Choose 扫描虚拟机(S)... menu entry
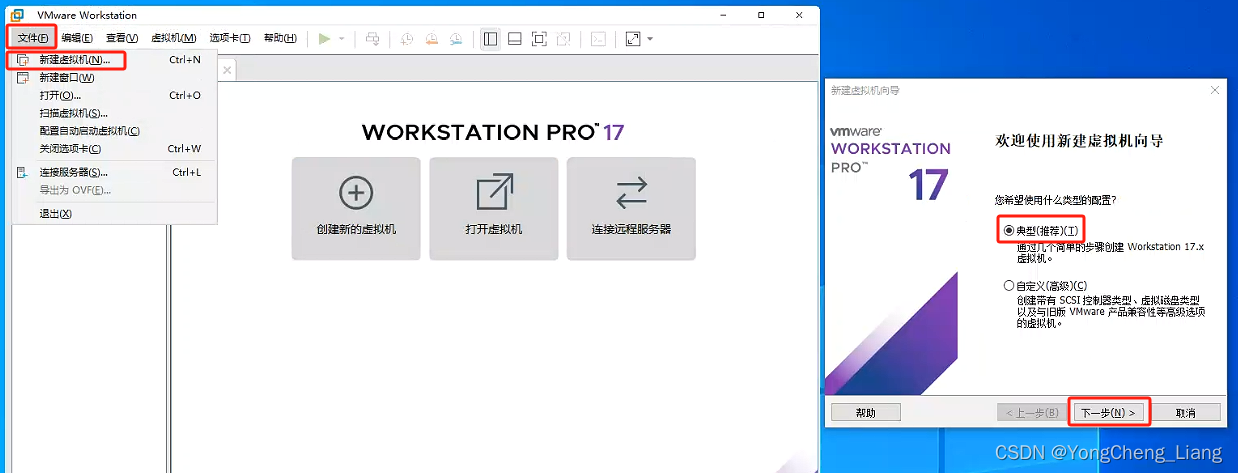The image size is (1238, 473). pyautogui.click(x=113, y=113)
